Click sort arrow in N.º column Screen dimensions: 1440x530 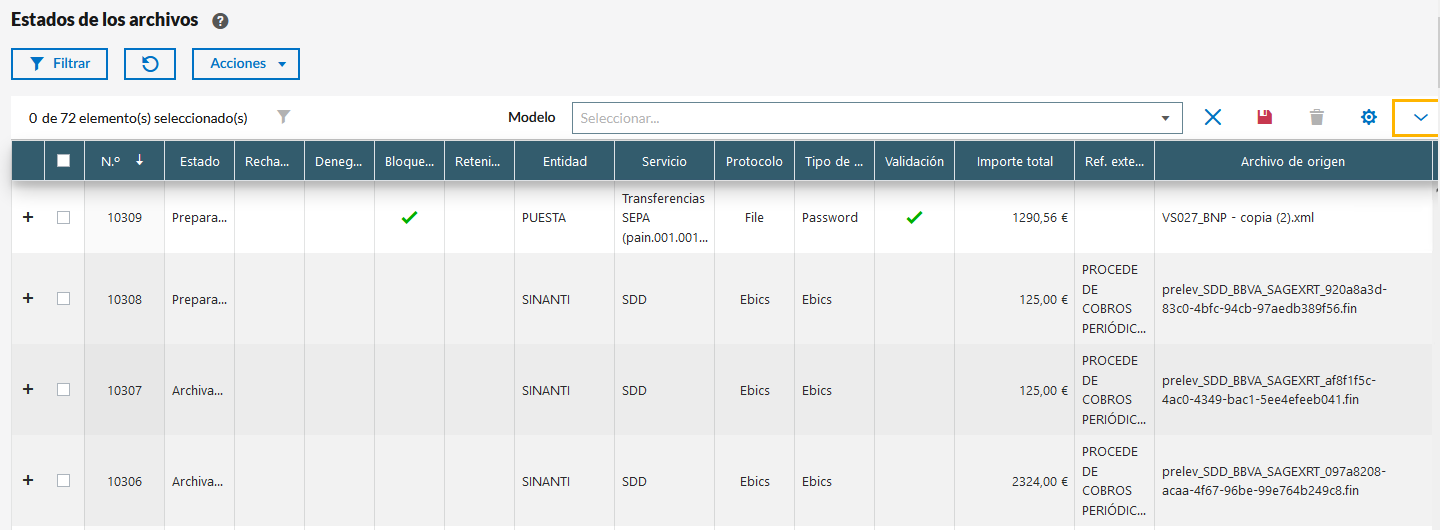(x=140, y=160)
